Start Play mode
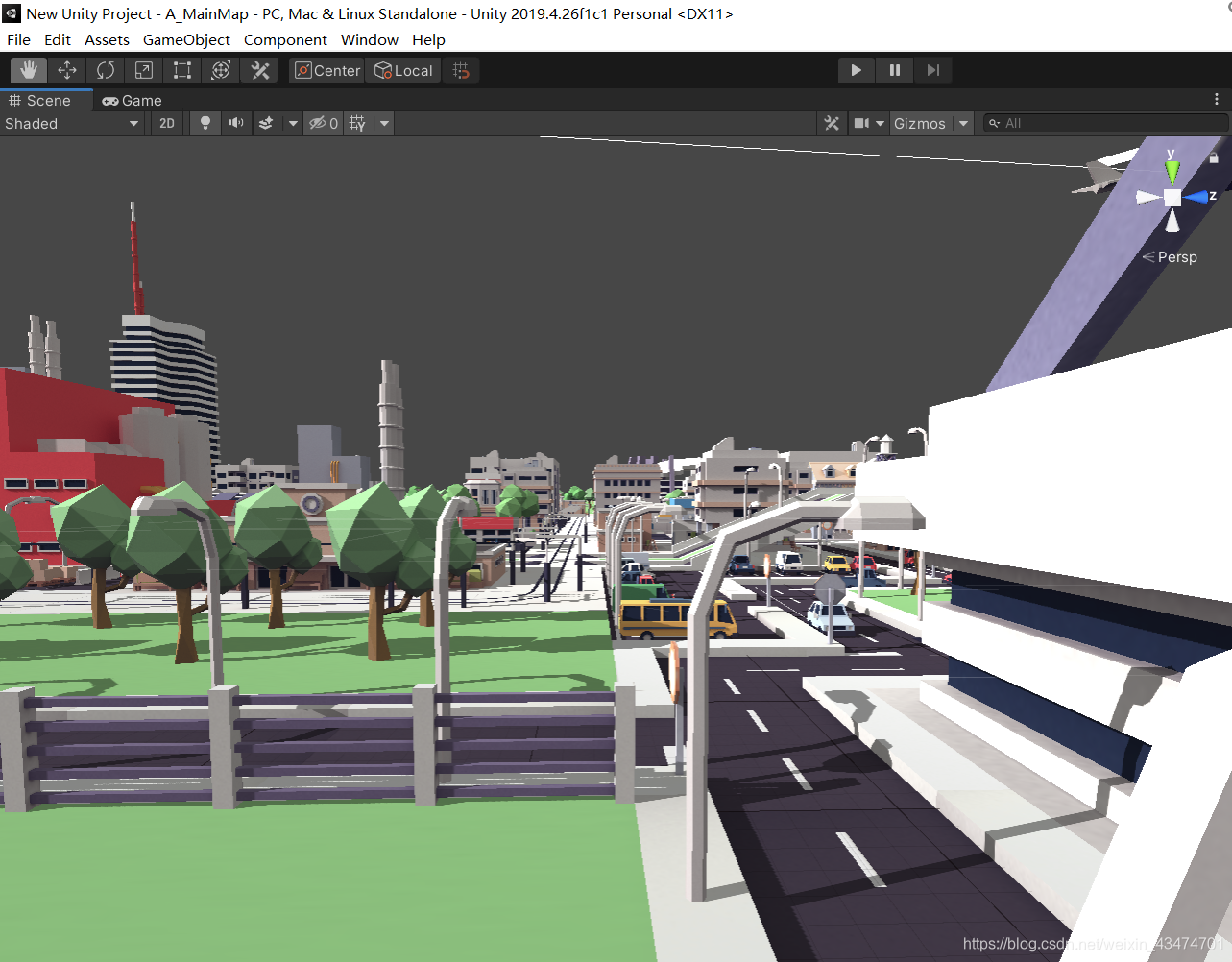The height and width of the screenshot is (962, 1232). point(856,70)
